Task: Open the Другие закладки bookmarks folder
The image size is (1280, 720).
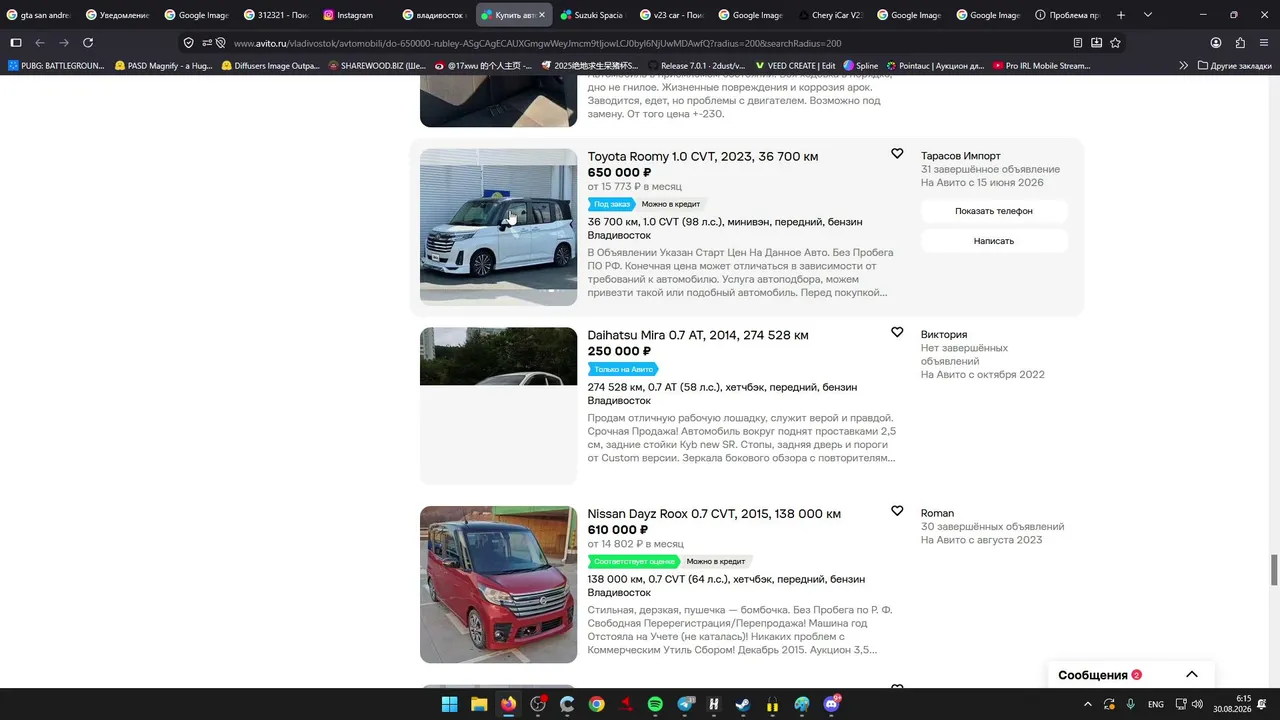Action: pos(1234,66)
